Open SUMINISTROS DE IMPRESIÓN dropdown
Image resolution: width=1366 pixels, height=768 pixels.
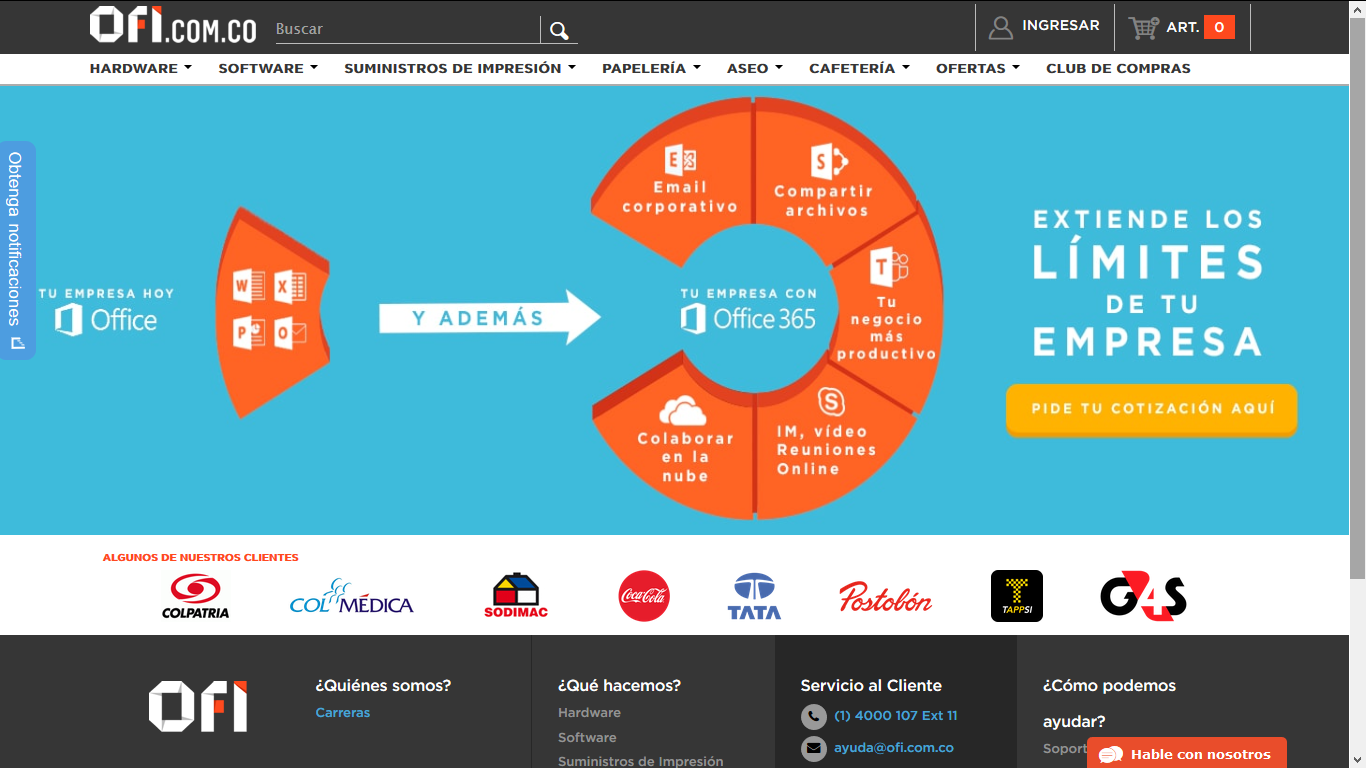click(460, 68)
